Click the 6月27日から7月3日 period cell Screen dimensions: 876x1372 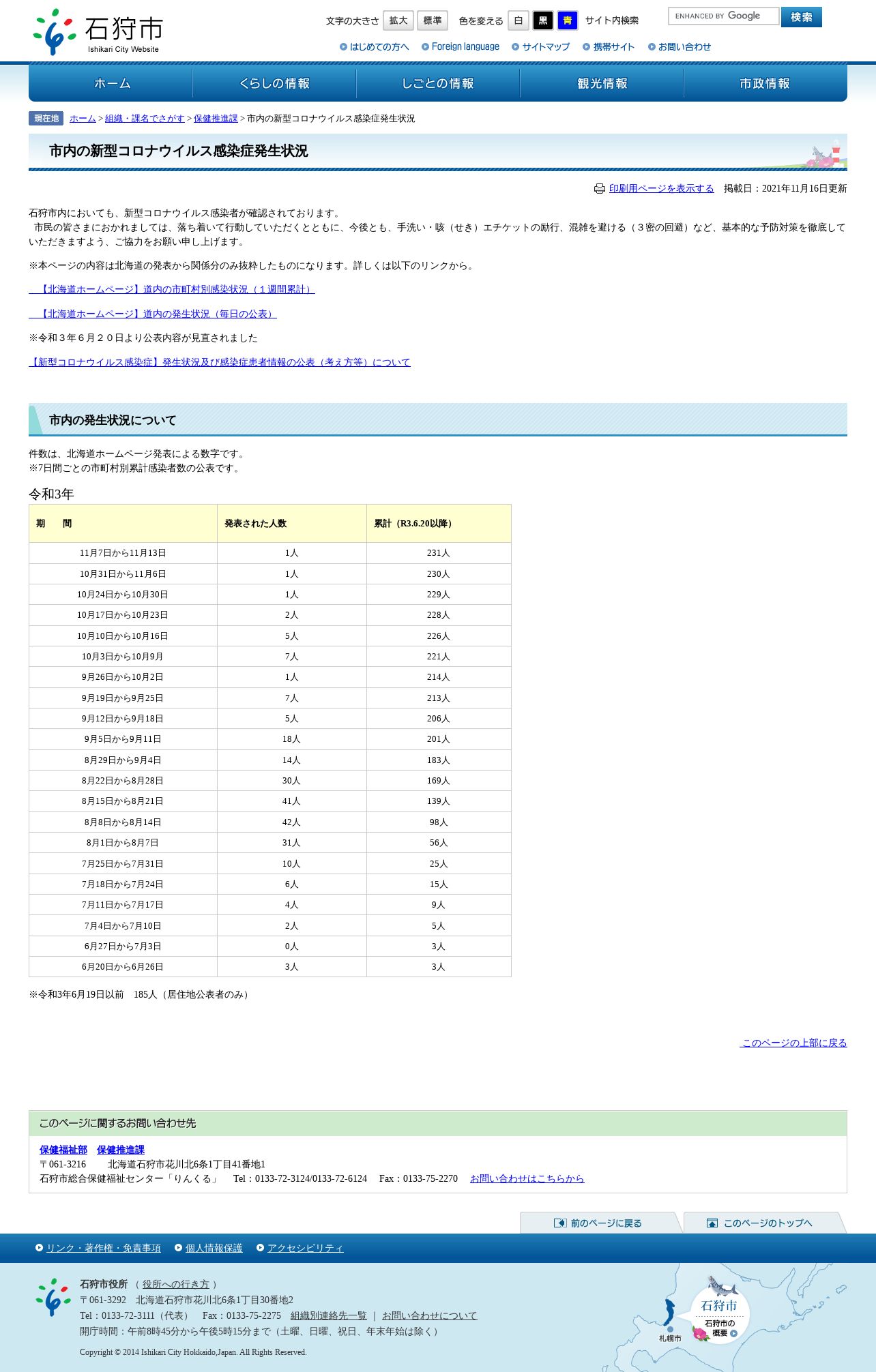123,946
